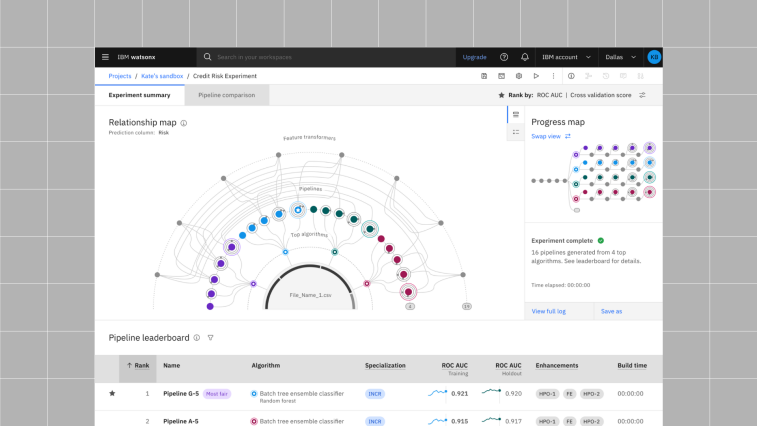Click the File_Name_1.csv center node

coord(310,295)
